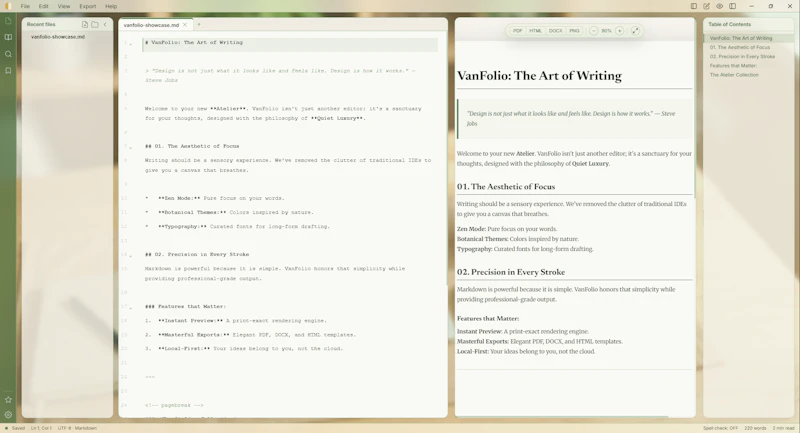The height and width of the screenshot is (433, 800).
Task: Jump to 'VanFolio: The Art of Writing' in contents
Action: tap(741, 38)
